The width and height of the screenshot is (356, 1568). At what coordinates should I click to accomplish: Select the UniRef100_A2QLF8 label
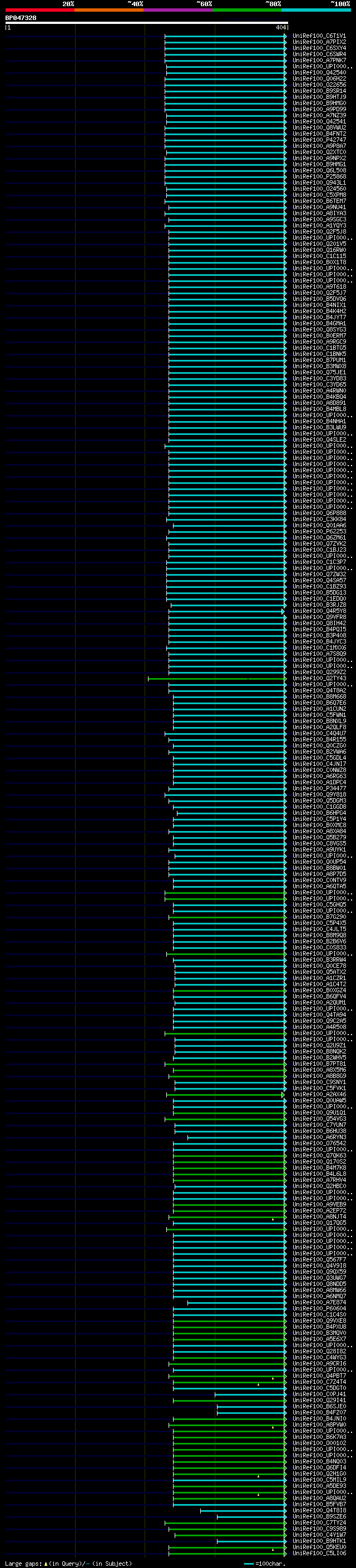[319, 728]
